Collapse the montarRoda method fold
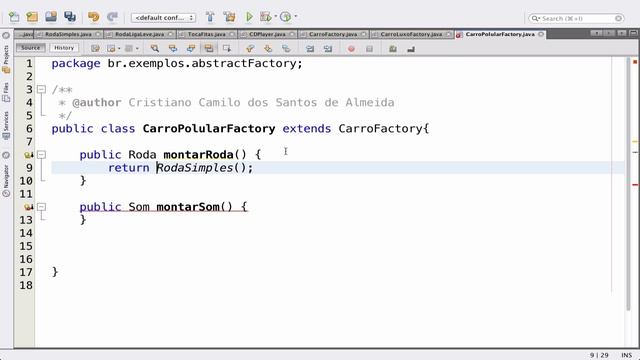Screen dimensions: 640x360 [x=41, y=154]
